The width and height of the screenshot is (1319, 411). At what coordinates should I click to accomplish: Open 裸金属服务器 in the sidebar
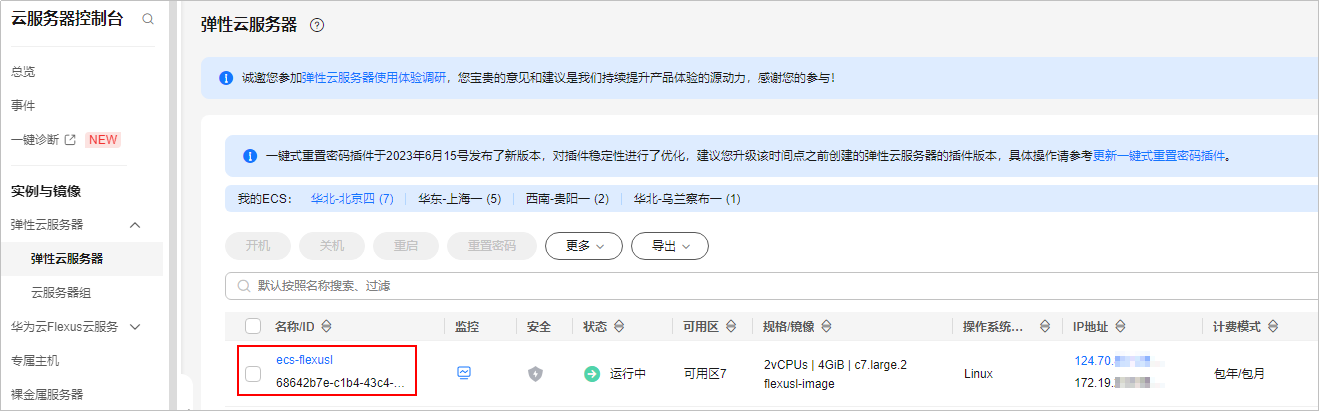pos(48,394)
